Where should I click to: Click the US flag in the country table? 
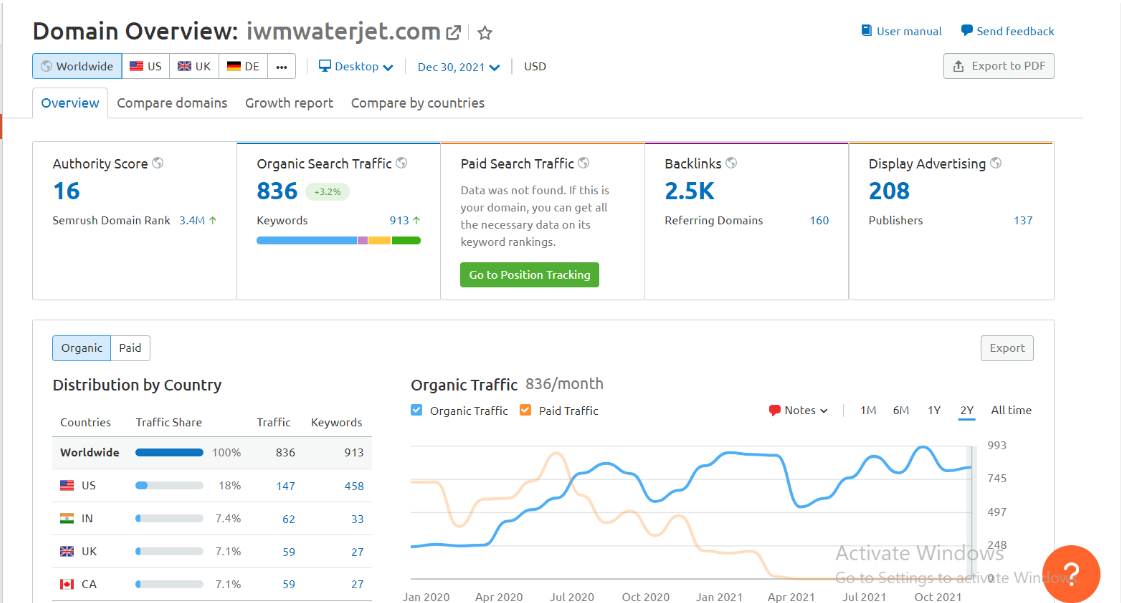pyautogui.click(x=66, y=486)
